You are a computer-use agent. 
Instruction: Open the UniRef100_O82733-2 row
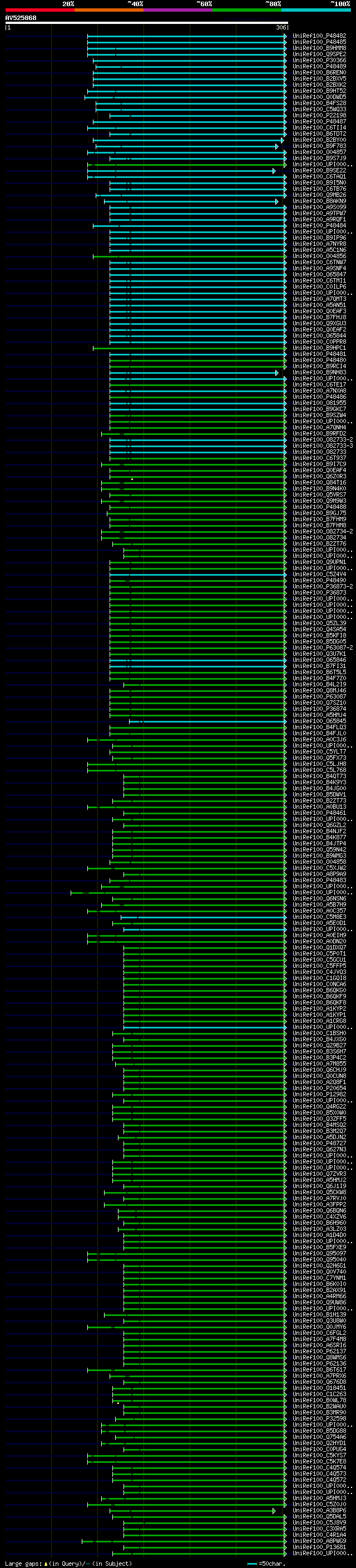[x=323, y=439]
